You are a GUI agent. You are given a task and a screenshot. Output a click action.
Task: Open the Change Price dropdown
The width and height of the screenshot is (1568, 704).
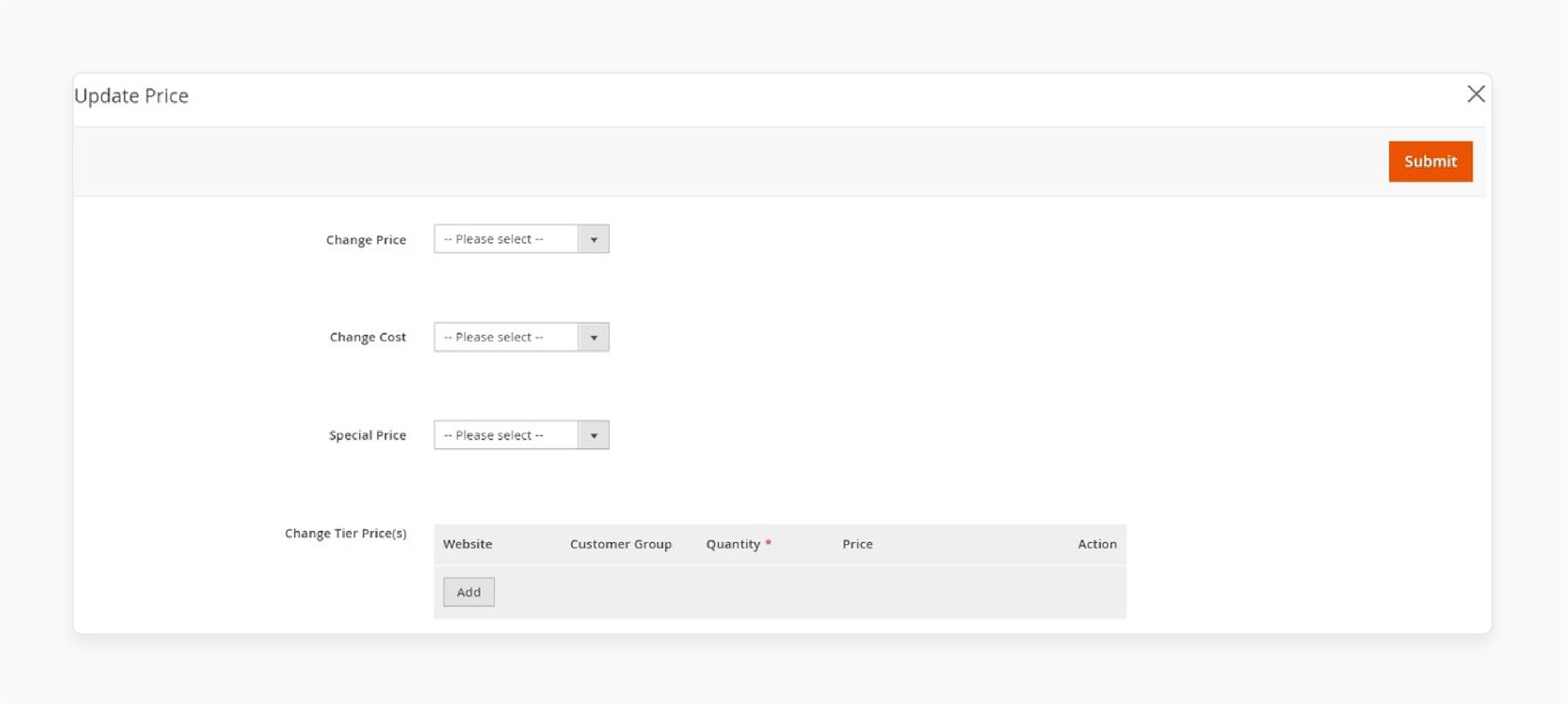[521, 239]
